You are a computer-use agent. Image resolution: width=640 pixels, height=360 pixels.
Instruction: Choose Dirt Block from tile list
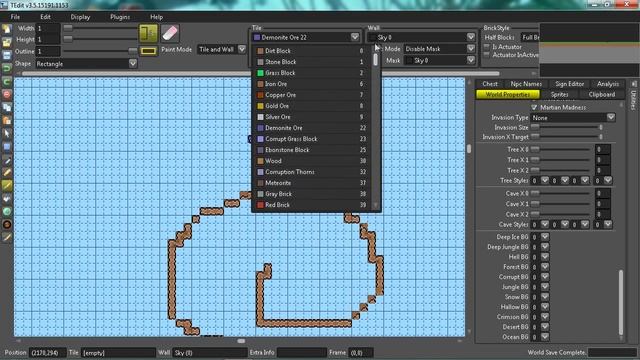(311, 51)
